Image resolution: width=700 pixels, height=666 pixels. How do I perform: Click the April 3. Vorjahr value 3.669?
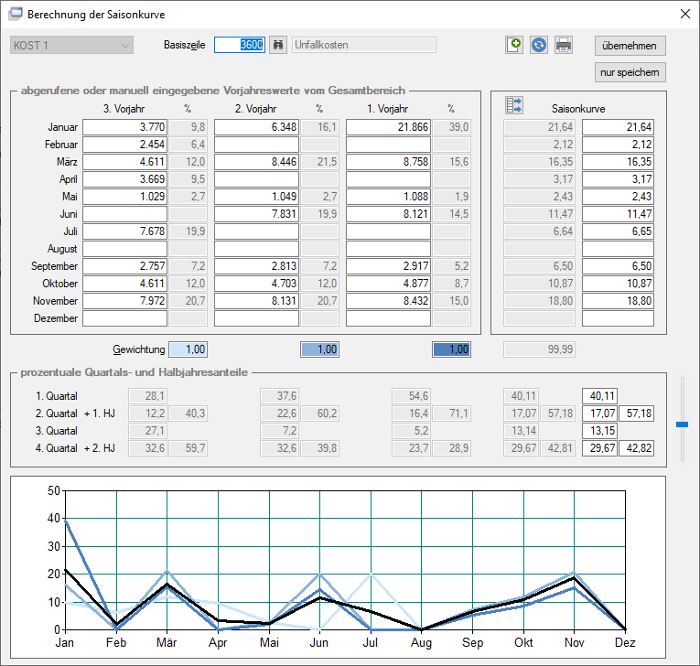coord(125,179)
